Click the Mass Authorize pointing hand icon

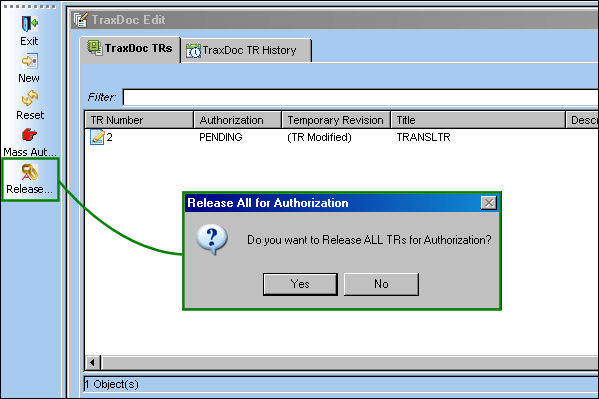29,135
